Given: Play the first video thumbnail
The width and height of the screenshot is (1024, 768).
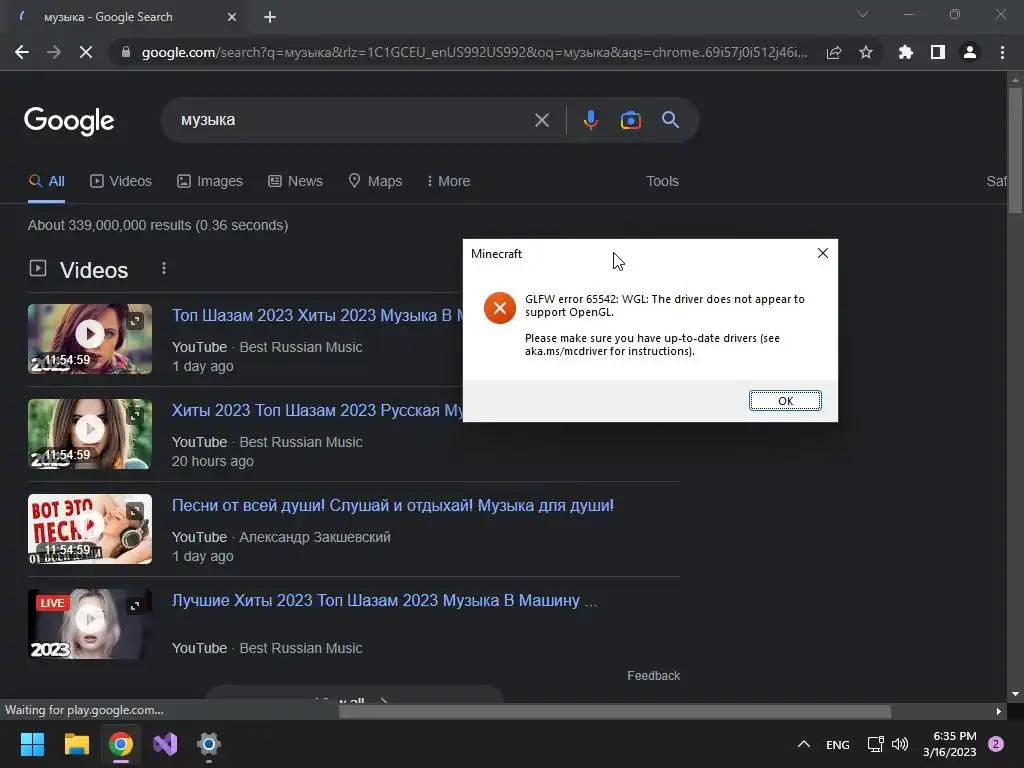Looking at the screenshot, I should point(89,334).
